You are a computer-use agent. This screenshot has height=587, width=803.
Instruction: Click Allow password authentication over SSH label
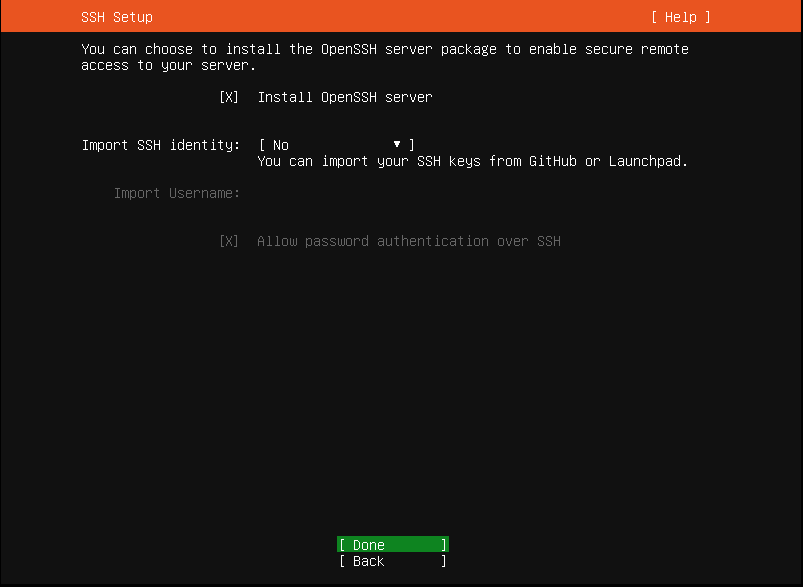pyautogui.click(x=408, y=241)
